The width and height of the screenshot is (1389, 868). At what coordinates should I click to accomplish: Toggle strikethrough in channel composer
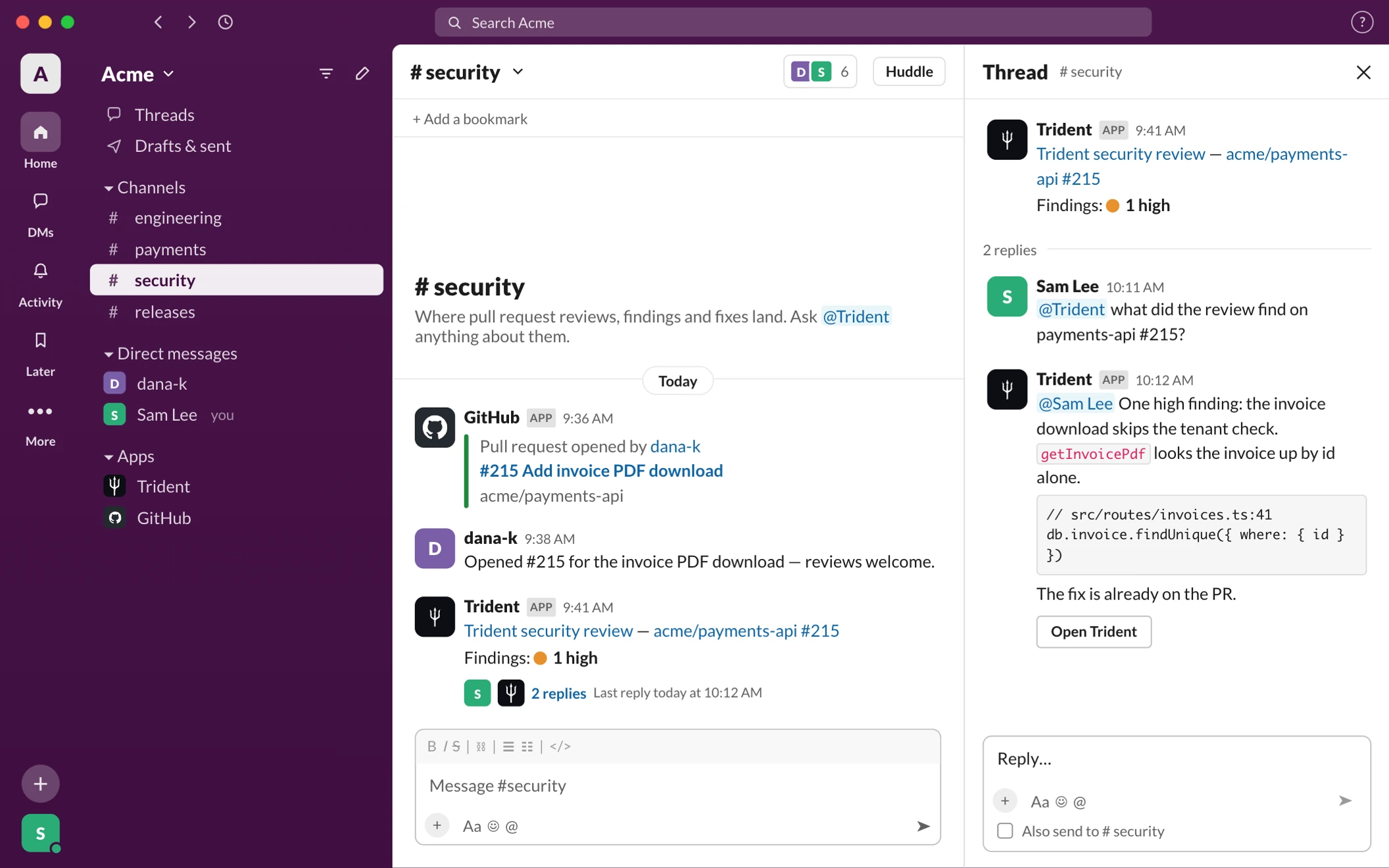point(456,746)
